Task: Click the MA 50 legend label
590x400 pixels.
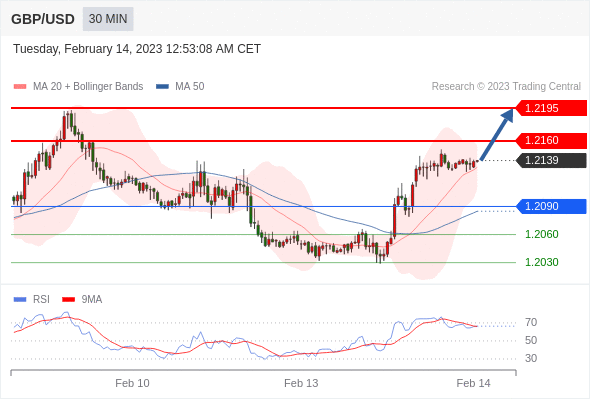Action: coord(190,87)
